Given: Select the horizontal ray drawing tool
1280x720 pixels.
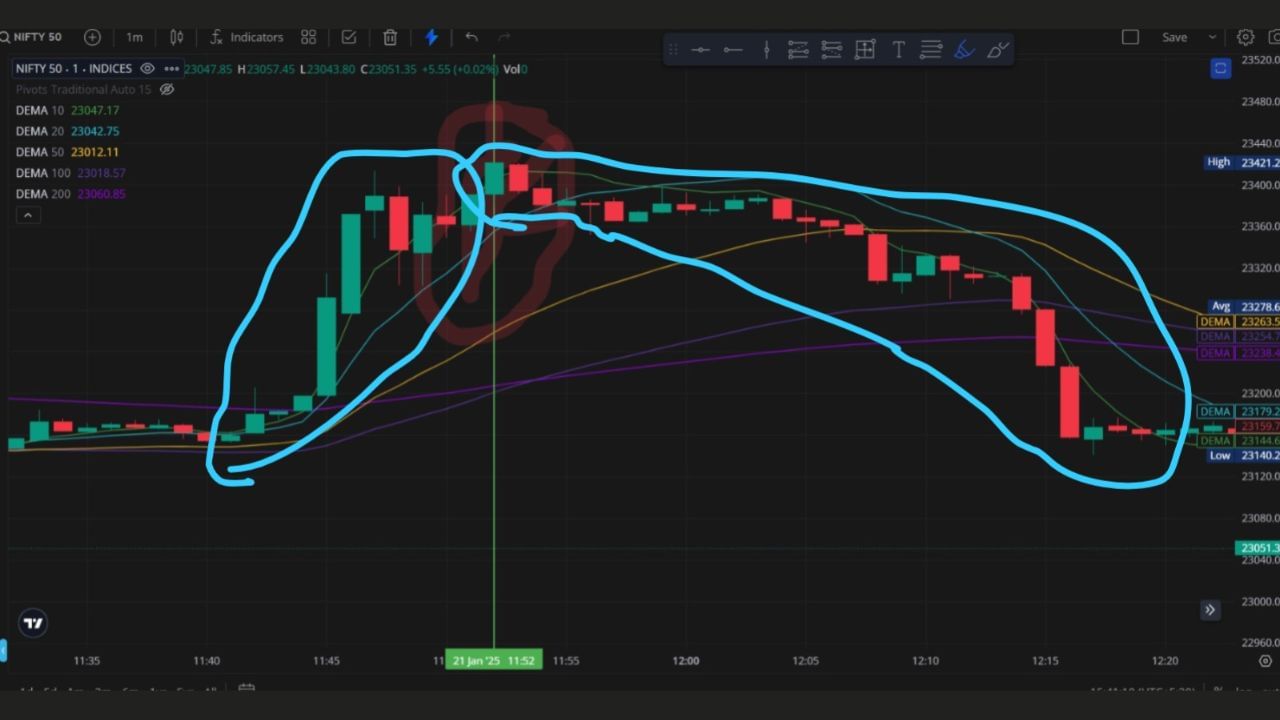Looking at the screenshot, I should point(733,49).
